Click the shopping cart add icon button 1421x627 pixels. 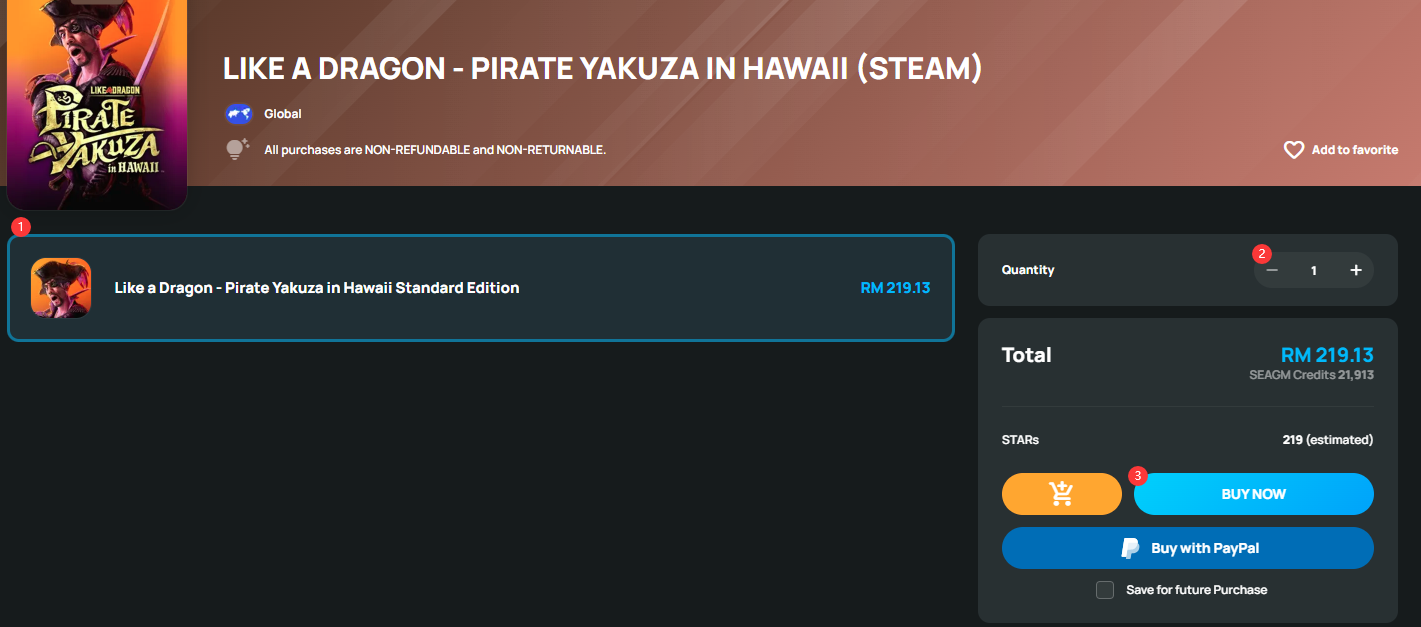1062,494
